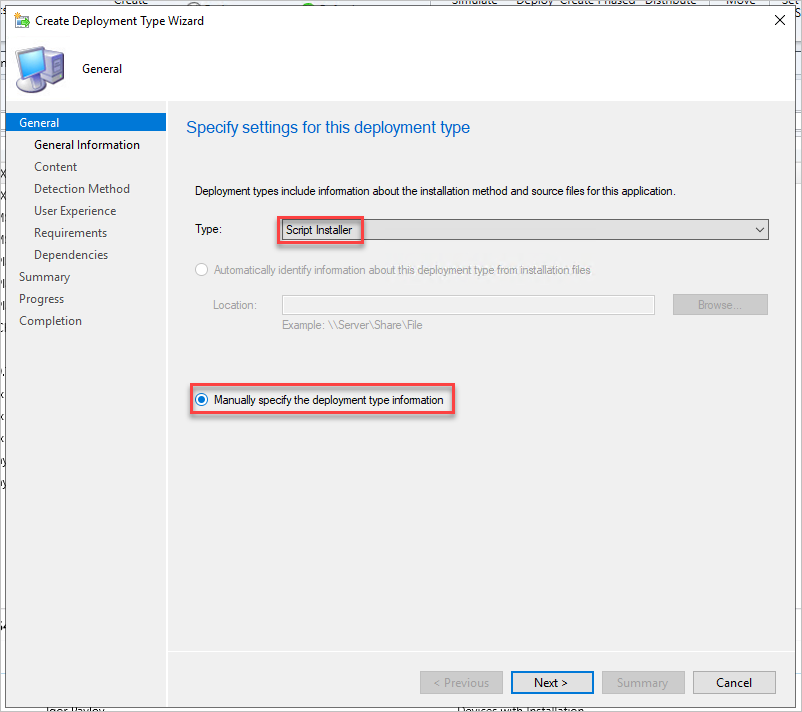The width and height of the screenshot is (802, 712).
Task: Select the Manually specify deployment type radio button
Action: tap(201, 399)
